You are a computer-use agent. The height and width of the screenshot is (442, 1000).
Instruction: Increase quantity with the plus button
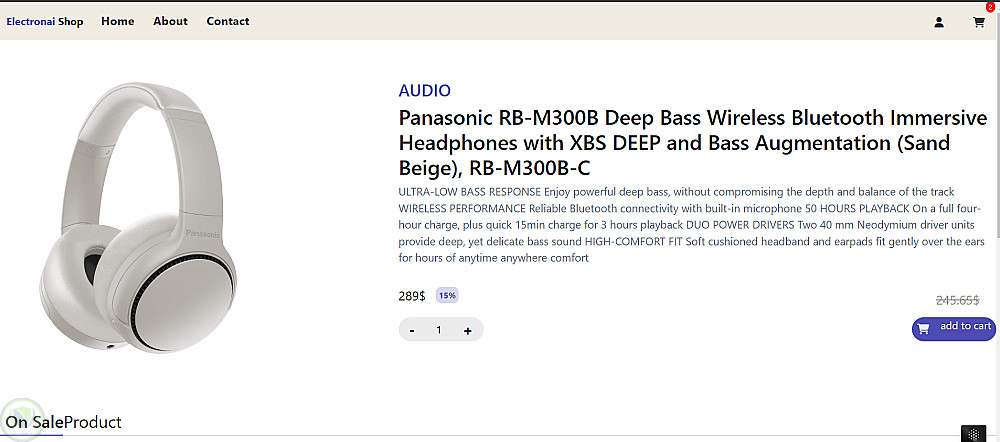tap(467, 330)
